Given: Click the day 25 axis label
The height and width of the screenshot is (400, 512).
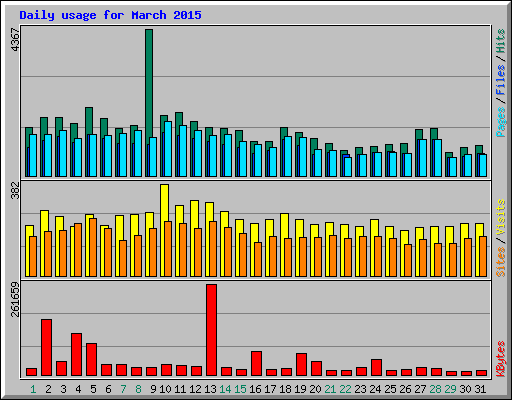Looking at the screenshot, I should coord(390,389).
